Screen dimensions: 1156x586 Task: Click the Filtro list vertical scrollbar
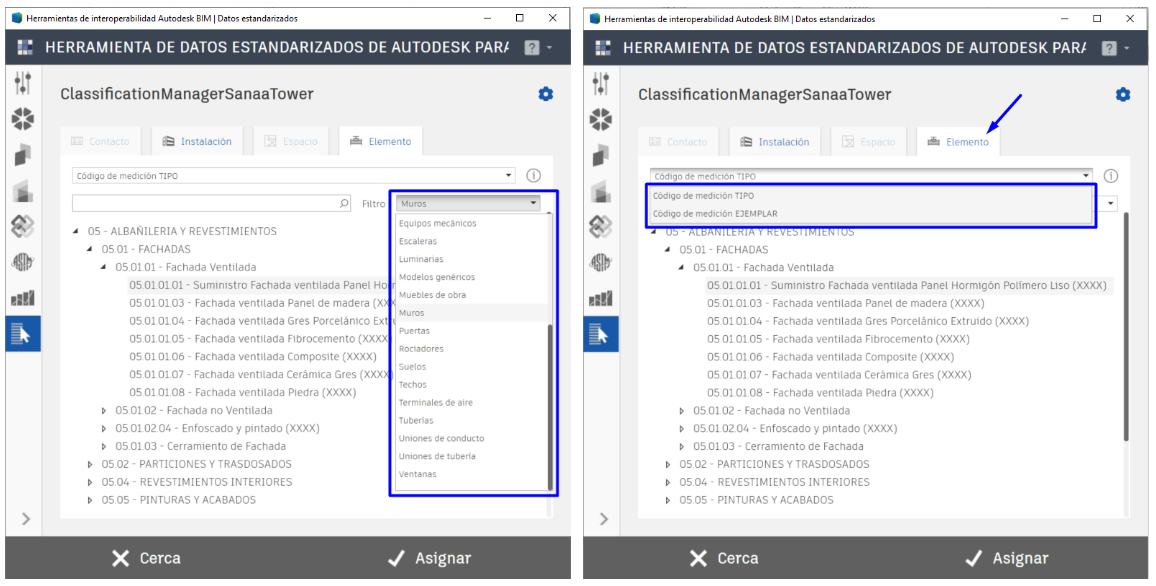[550, 407]
